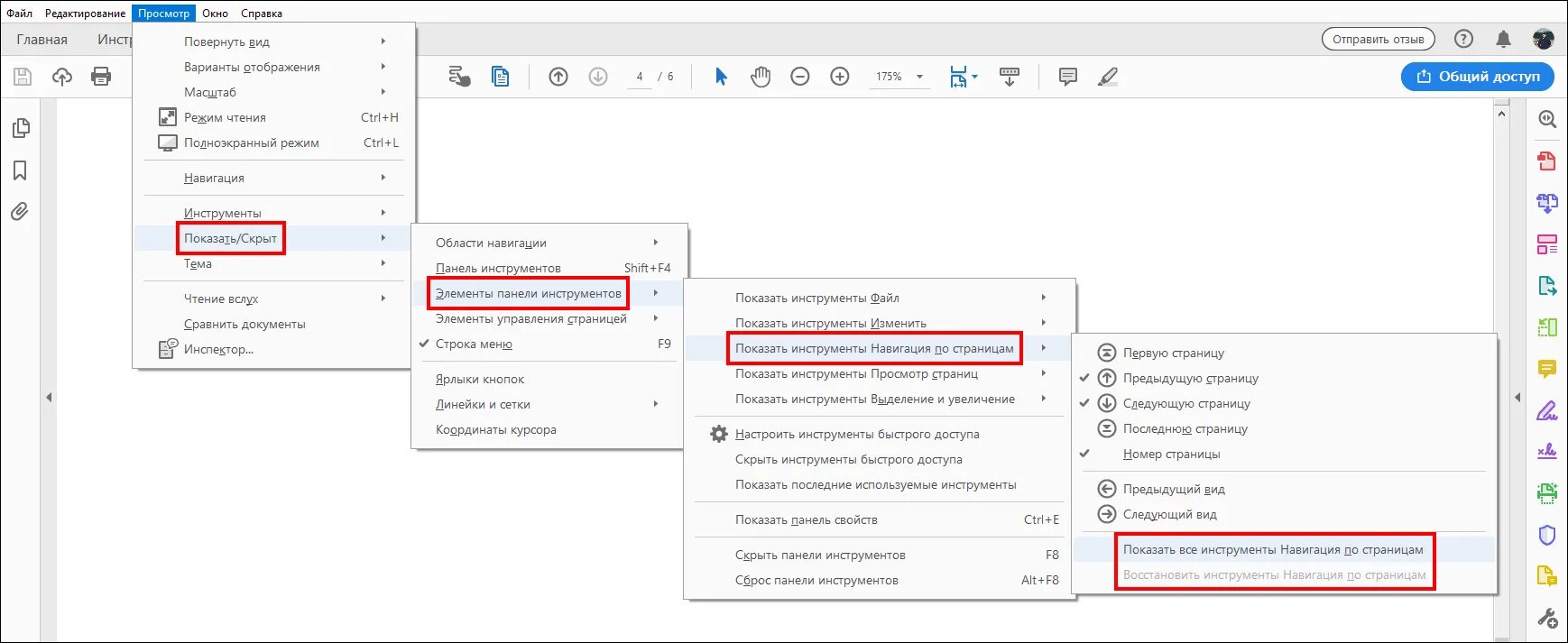Screen dimensions: 1568x643
Task: Choose Настроить инструменты быстрого доступа
Action: click(880, 434)
